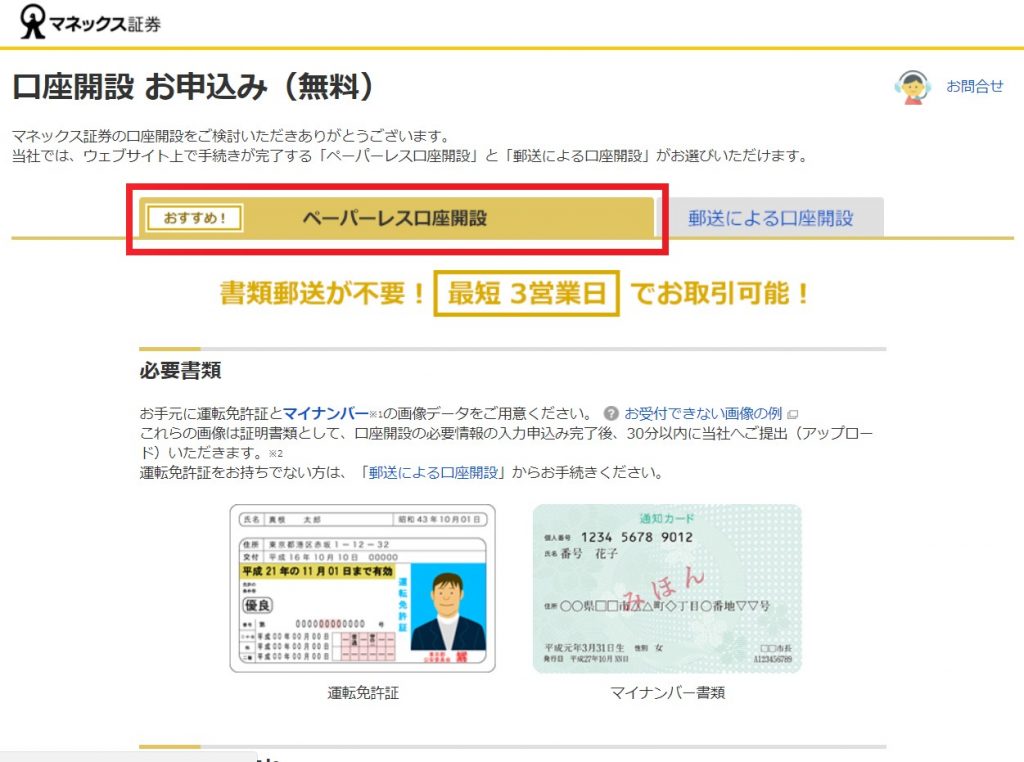Open the お受付できない画像の例 link
Image resolution: width=1024 pixels, height=762 pixels.
pyautogui.click(x=703, y=413)
